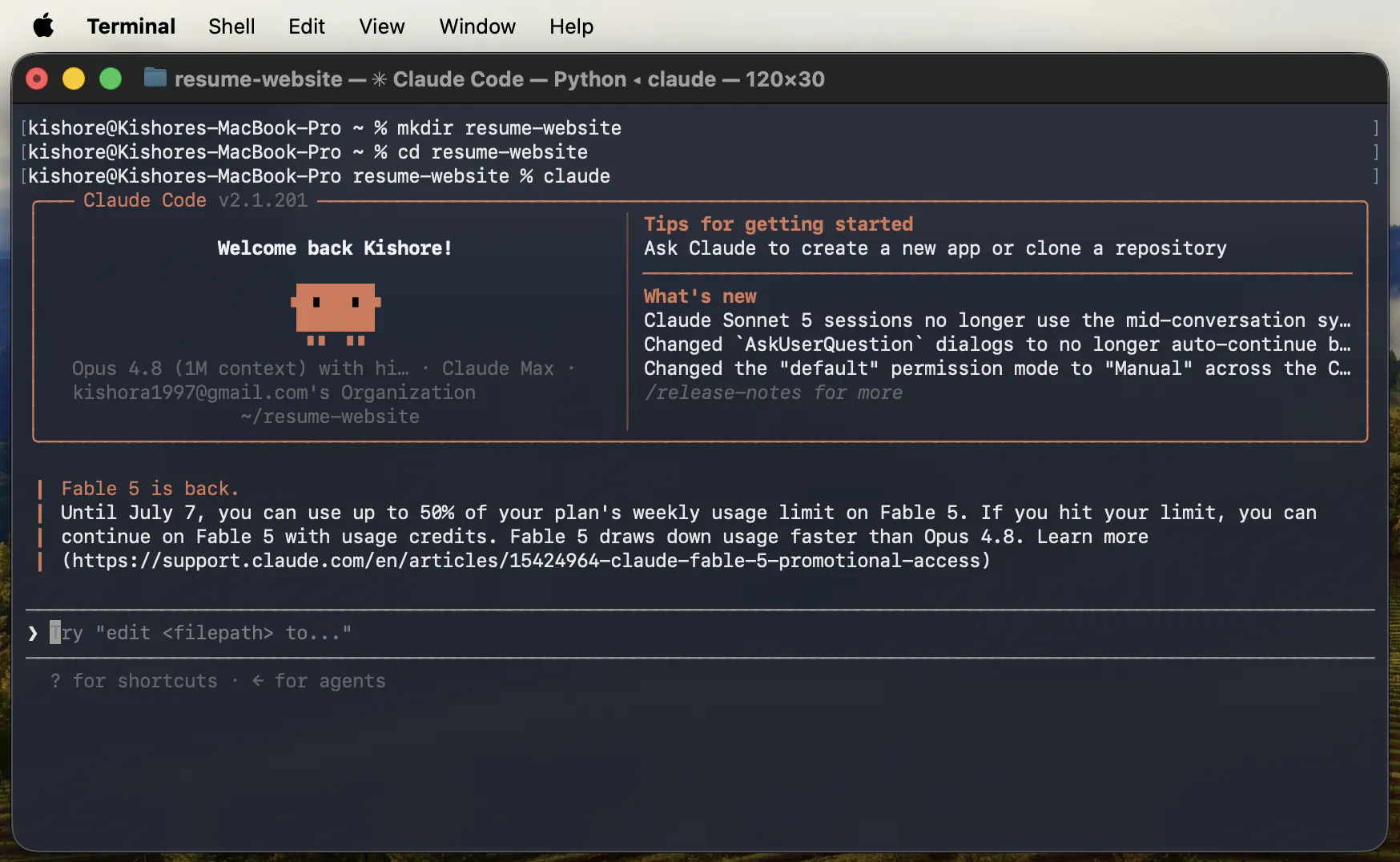This screenshot has width=1400, height=862.
Task: Click the AskUserQuestion dialogs changelog line
Action: (x=997, y=344)
